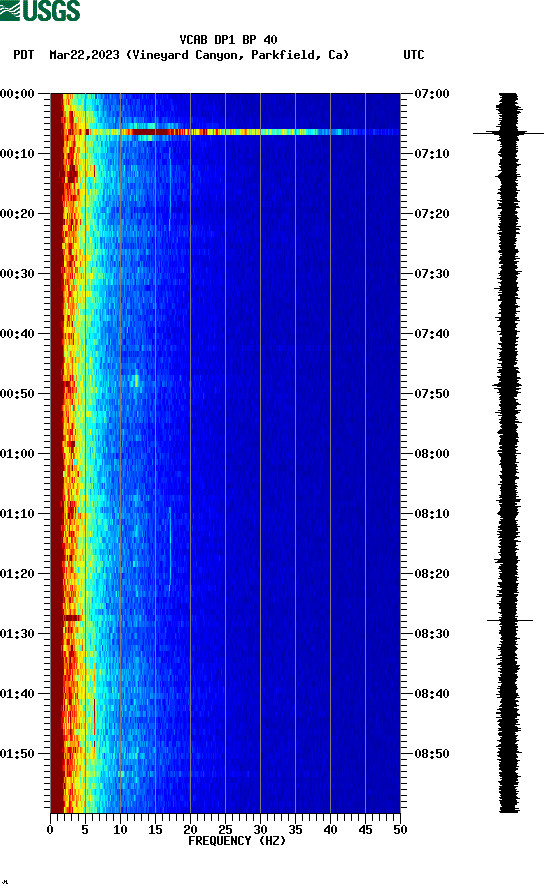Click the '20' frequency axis tick label
Viewport: 552px width, 893px height.
point(190,830)
